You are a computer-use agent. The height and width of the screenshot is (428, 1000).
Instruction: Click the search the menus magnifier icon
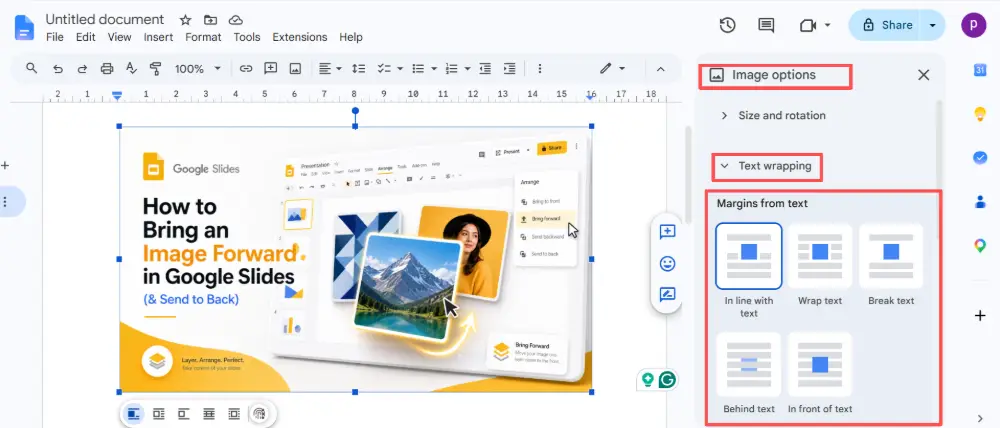pyautogui.click(x=31, y=68)
